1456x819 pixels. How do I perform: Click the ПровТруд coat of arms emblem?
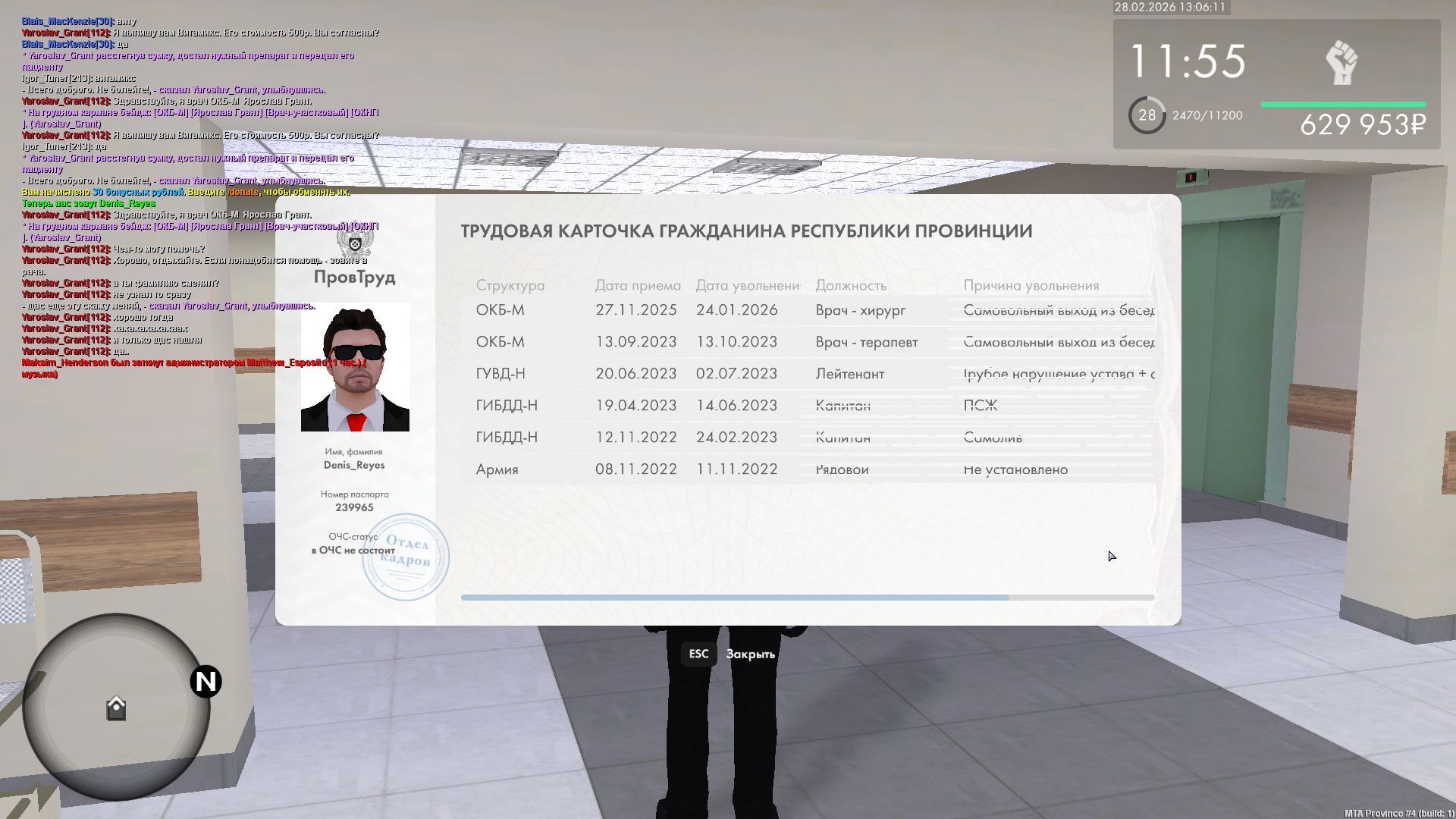click(355, 243)
